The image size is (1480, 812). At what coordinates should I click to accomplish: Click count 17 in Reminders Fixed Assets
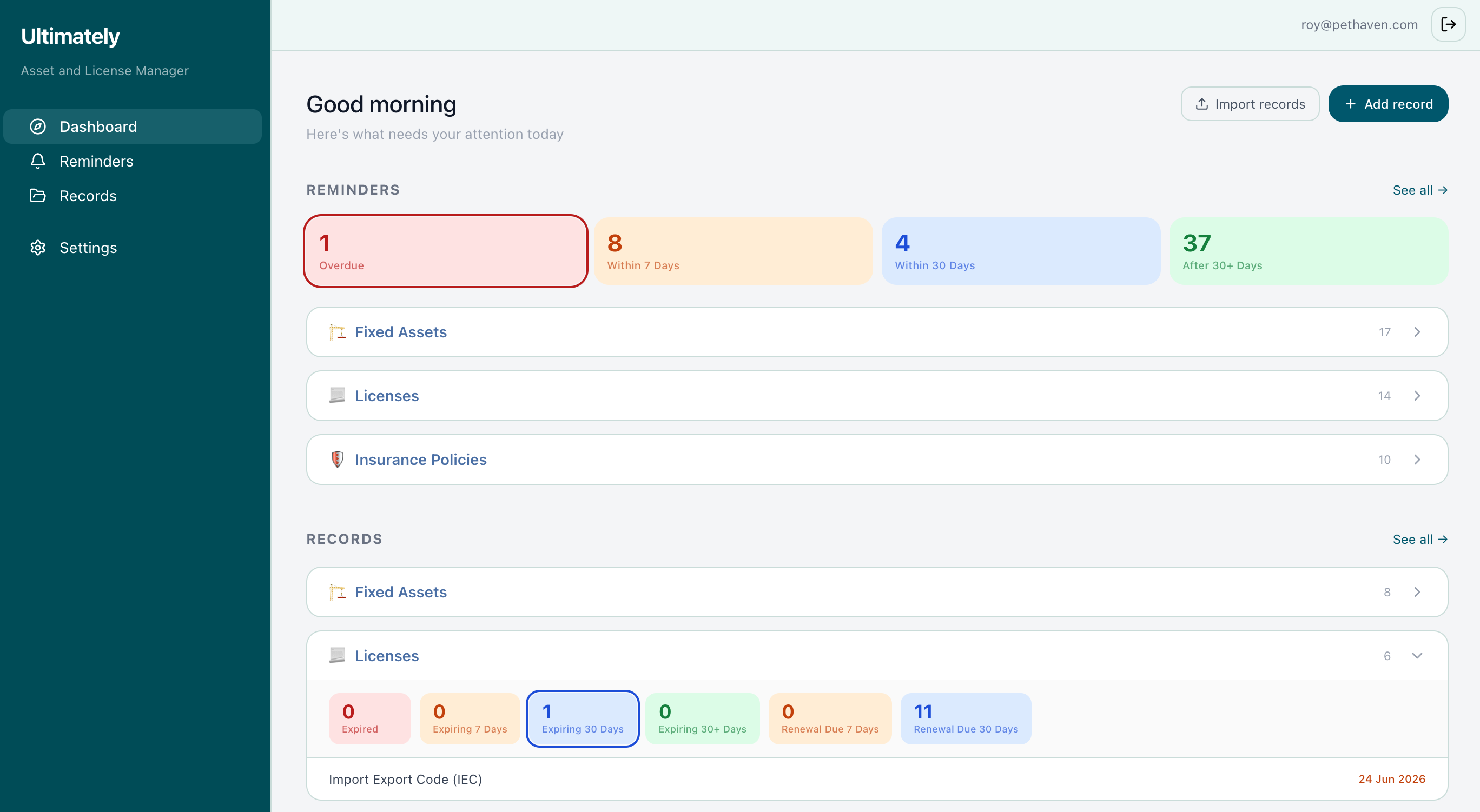click(x=1385, y=332)
